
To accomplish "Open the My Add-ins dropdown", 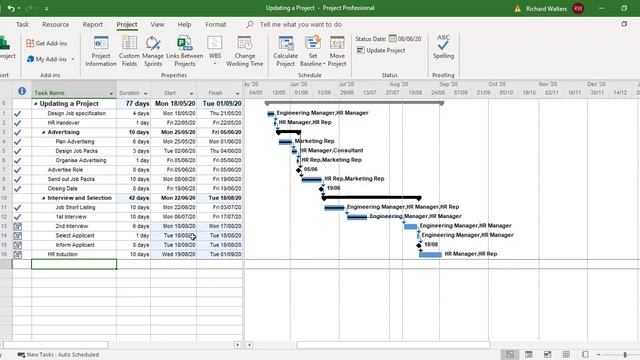I will (73, 59).
